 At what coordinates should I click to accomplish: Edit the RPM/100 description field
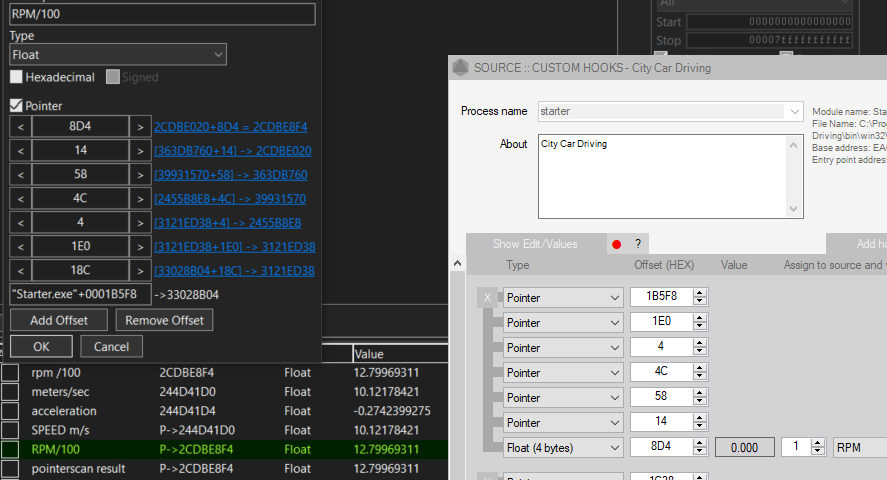(x=162, y=14)
